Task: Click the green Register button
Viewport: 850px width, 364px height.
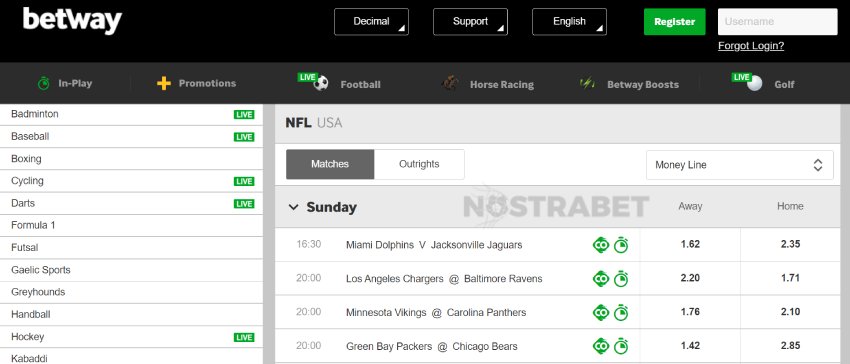Action: pos(674,22)
